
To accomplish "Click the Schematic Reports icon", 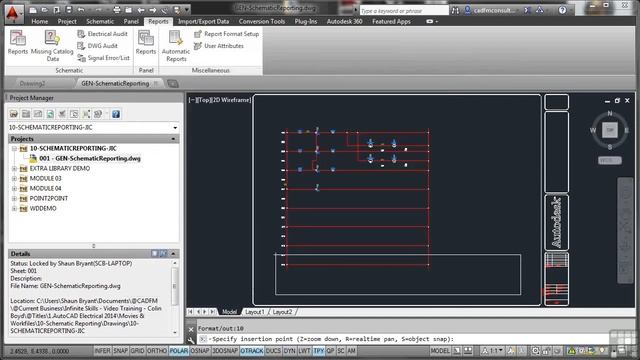I will coord(18,42).
